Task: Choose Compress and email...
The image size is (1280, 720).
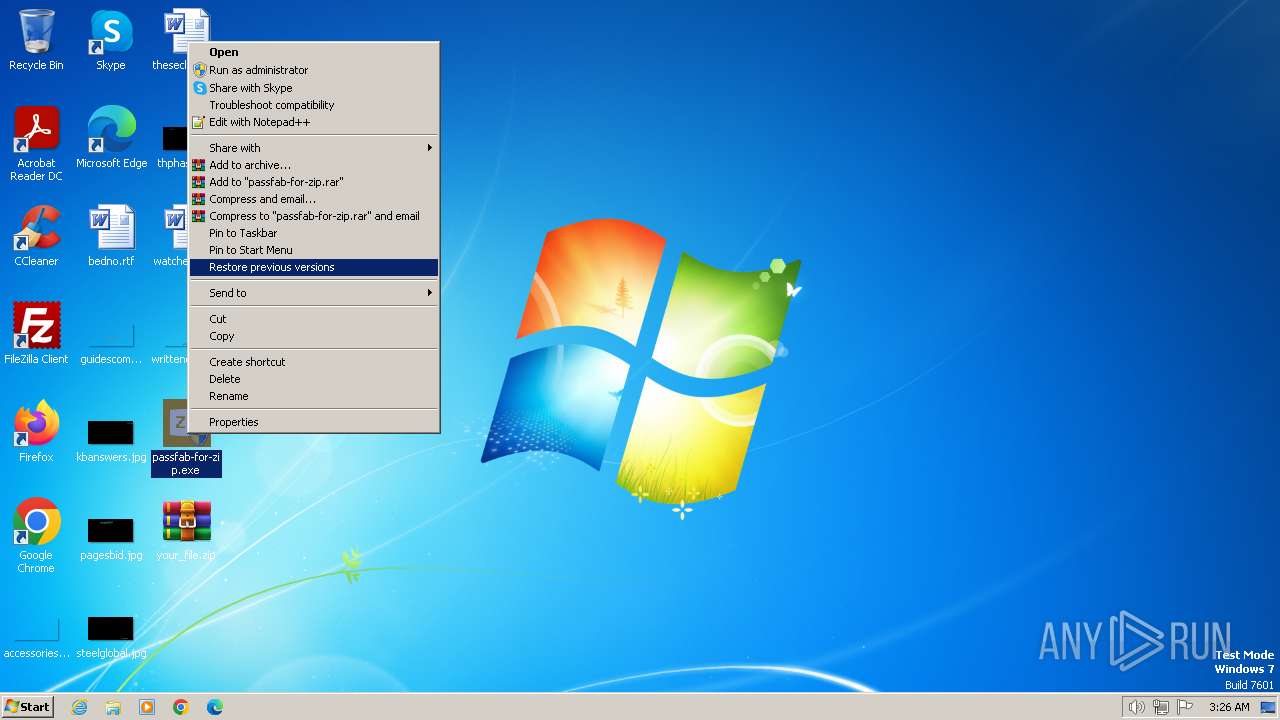Action: point(314,199)
